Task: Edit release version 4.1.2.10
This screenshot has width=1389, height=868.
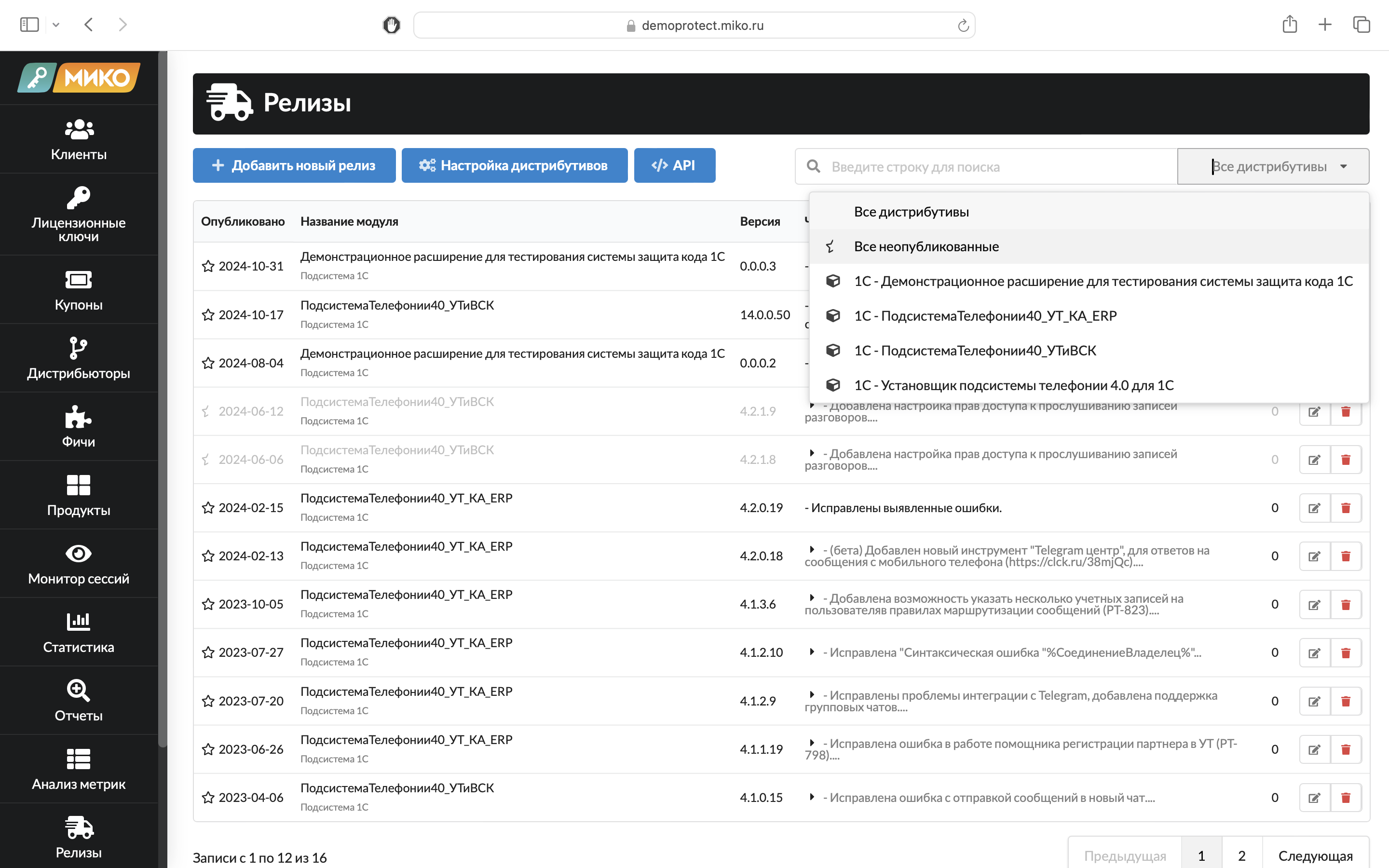Action: pos(1314,653)
